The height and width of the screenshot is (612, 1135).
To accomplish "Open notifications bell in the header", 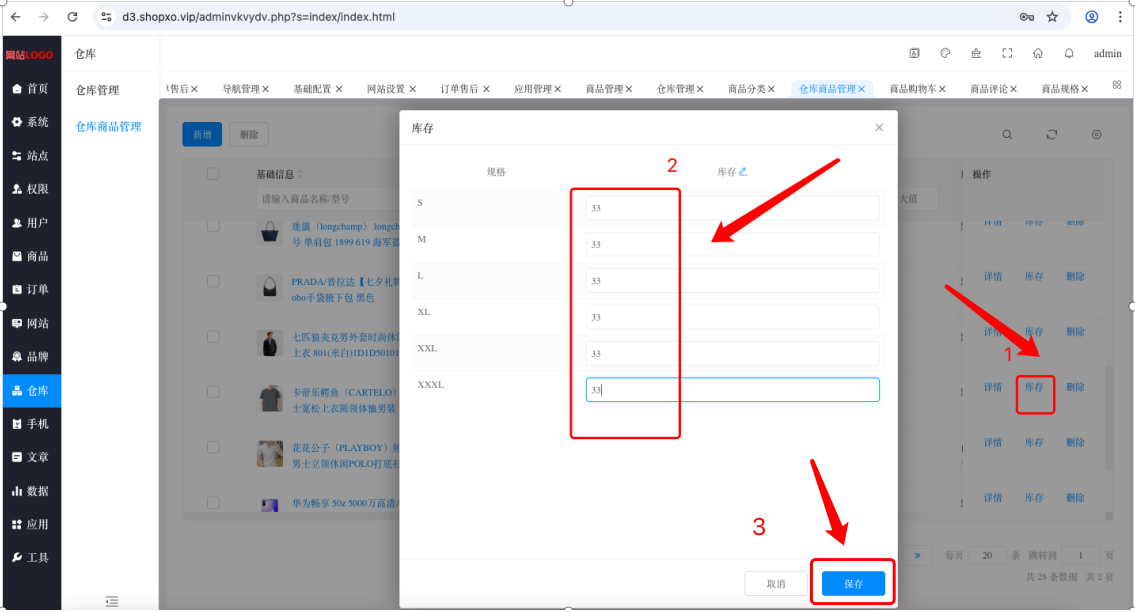I will pyautogui.click(x=1069, y=53).
